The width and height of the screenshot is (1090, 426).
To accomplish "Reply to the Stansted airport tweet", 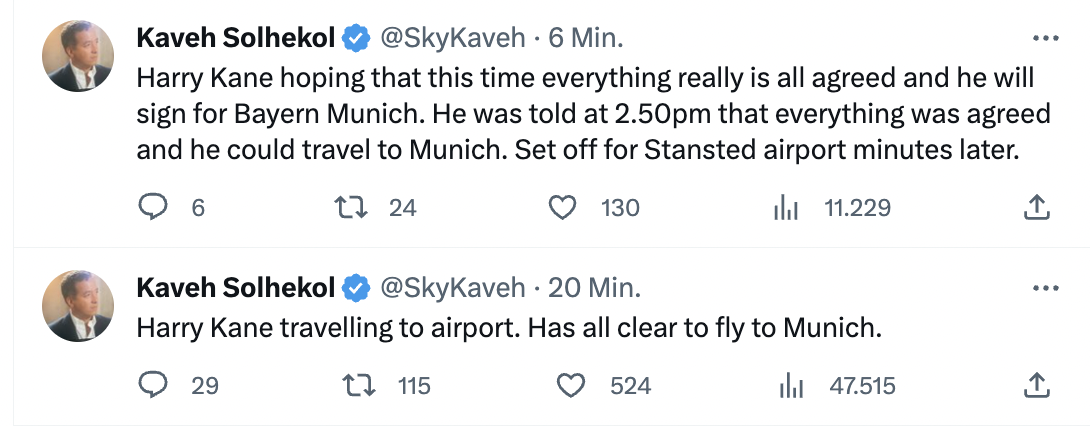I will tap(152, 207).
